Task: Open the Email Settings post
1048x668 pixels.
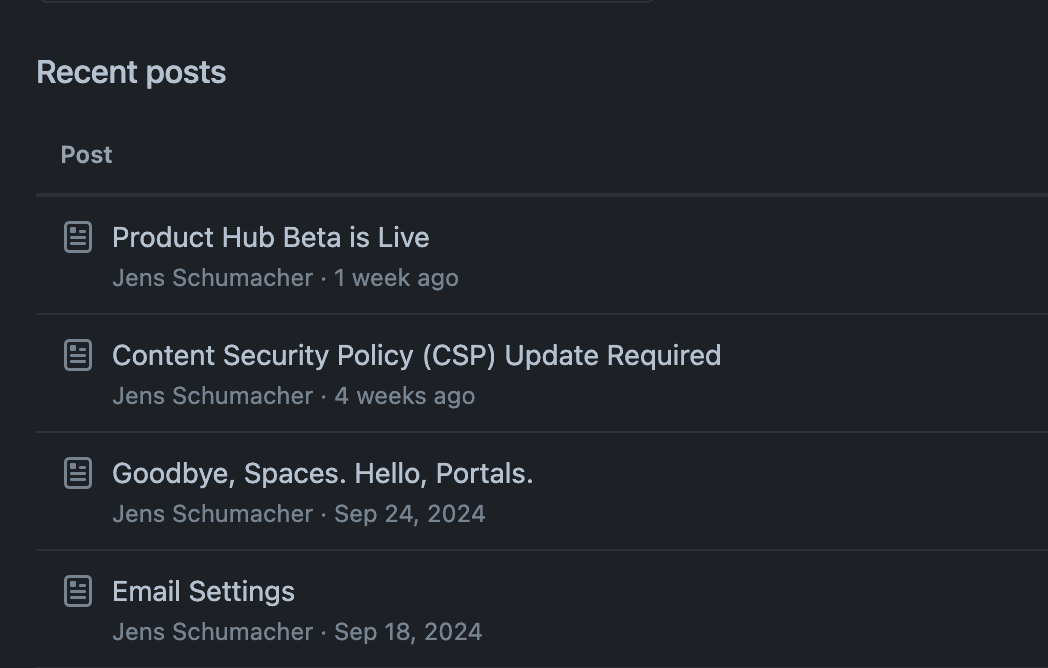Action: tap(203, 591)
